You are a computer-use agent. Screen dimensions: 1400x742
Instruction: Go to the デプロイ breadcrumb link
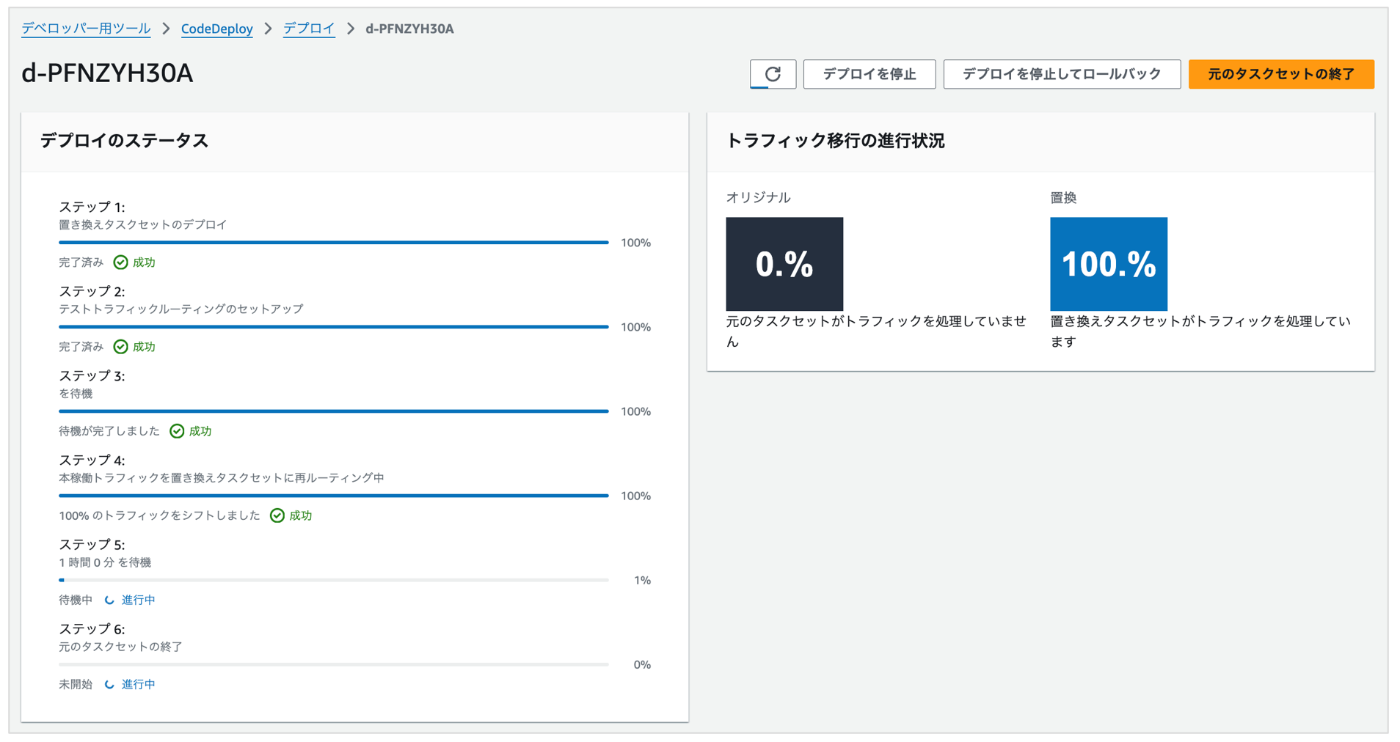coord(309,29)
